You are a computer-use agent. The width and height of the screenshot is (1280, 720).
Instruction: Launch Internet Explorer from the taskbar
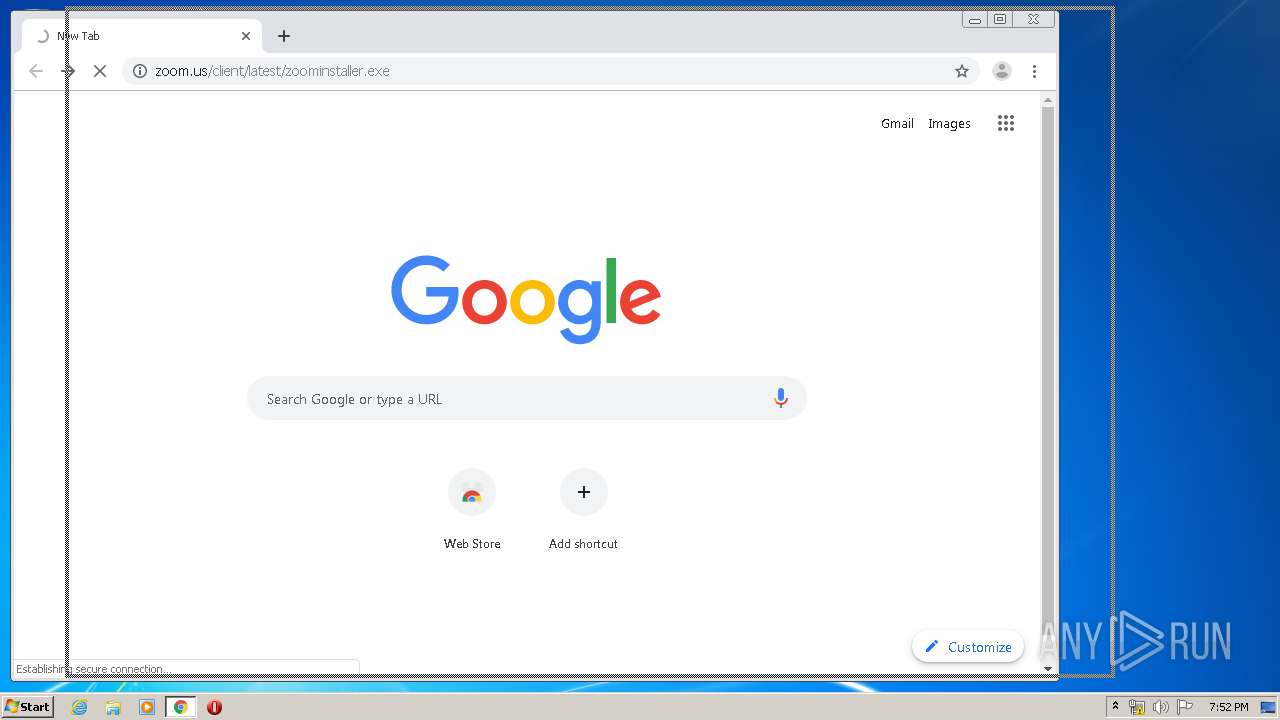pos(79,707)
